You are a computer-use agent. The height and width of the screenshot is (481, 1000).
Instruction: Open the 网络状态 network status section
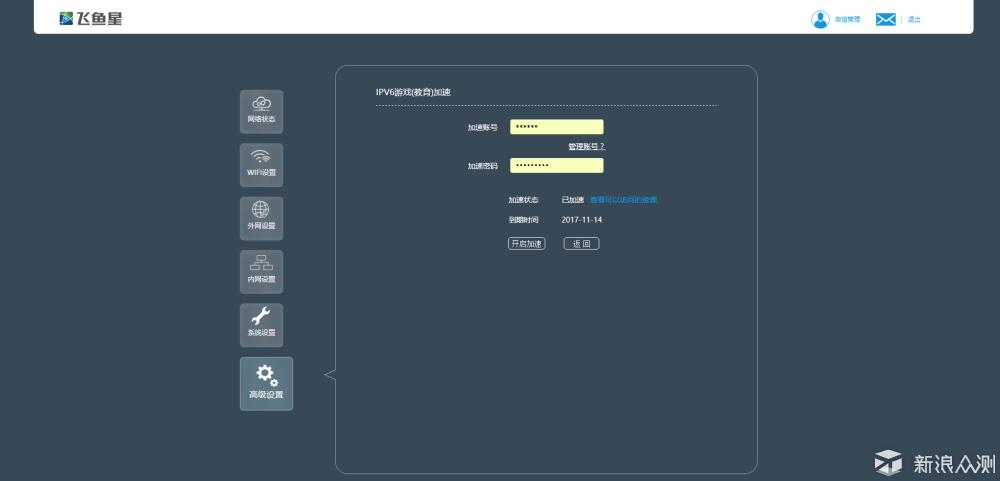coord(261,112)
